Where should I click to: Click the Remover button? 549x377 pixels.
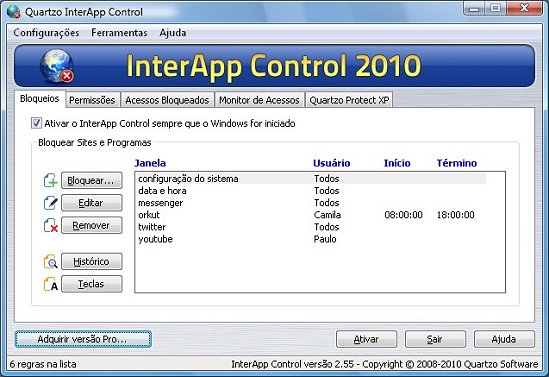click(92, 225)
